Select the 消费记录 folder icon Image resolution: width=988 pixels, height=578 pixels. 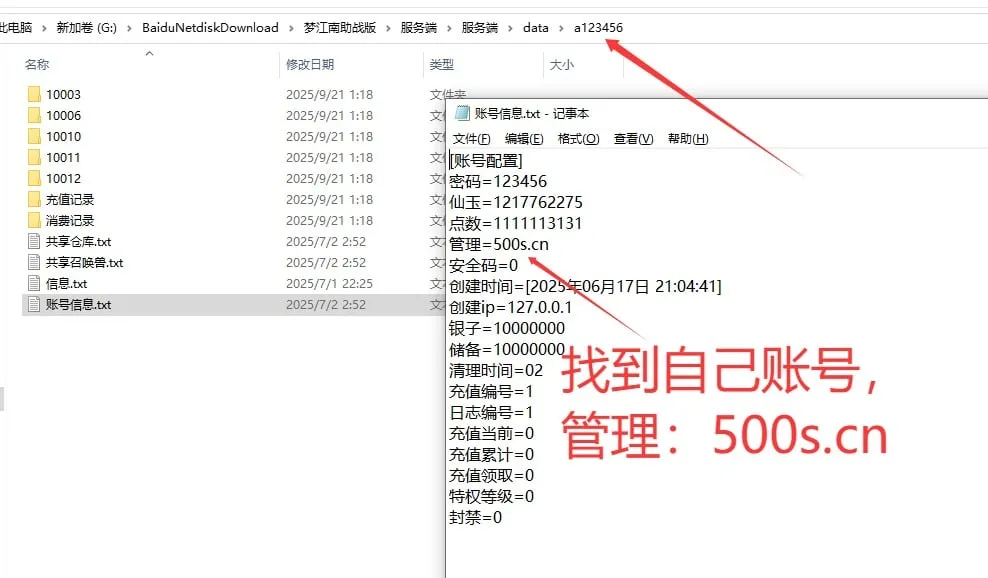(x=34, y=221)
